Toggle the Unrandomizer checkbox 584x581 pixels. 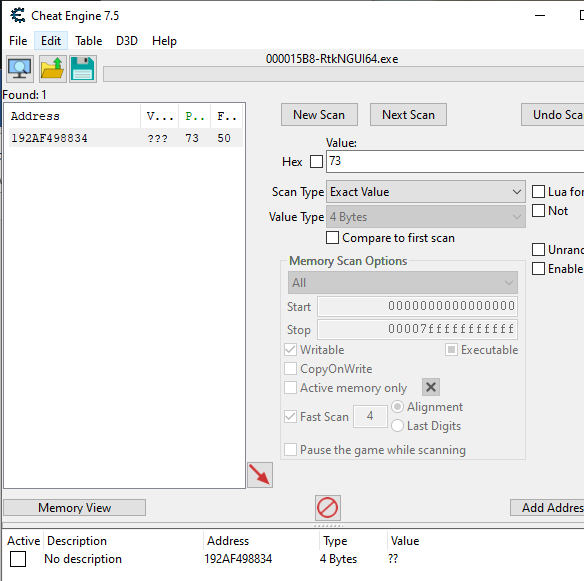(538, 250)
